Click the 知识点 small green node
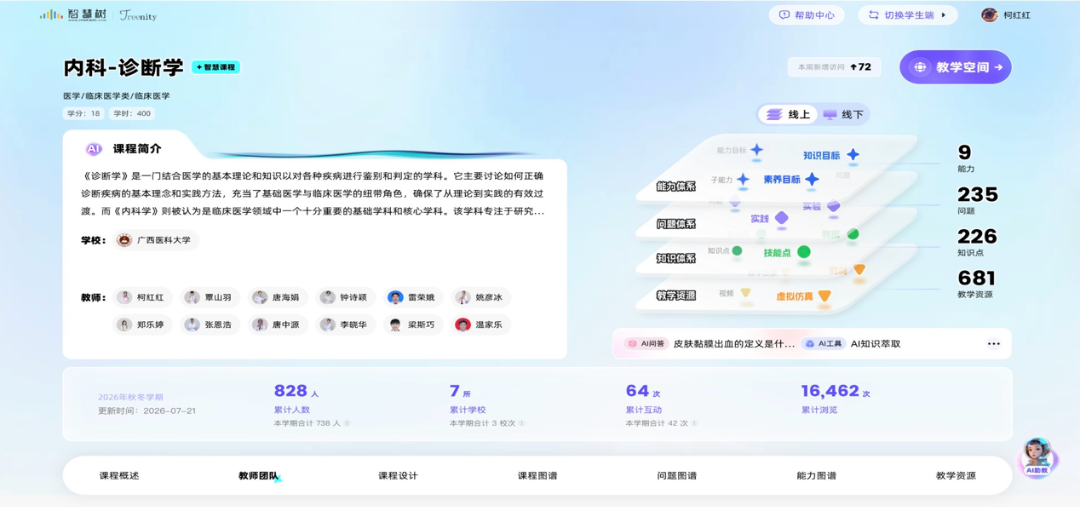Viewport: 1080px width, 511px height. pyautogui.click(x=737, y=251)
